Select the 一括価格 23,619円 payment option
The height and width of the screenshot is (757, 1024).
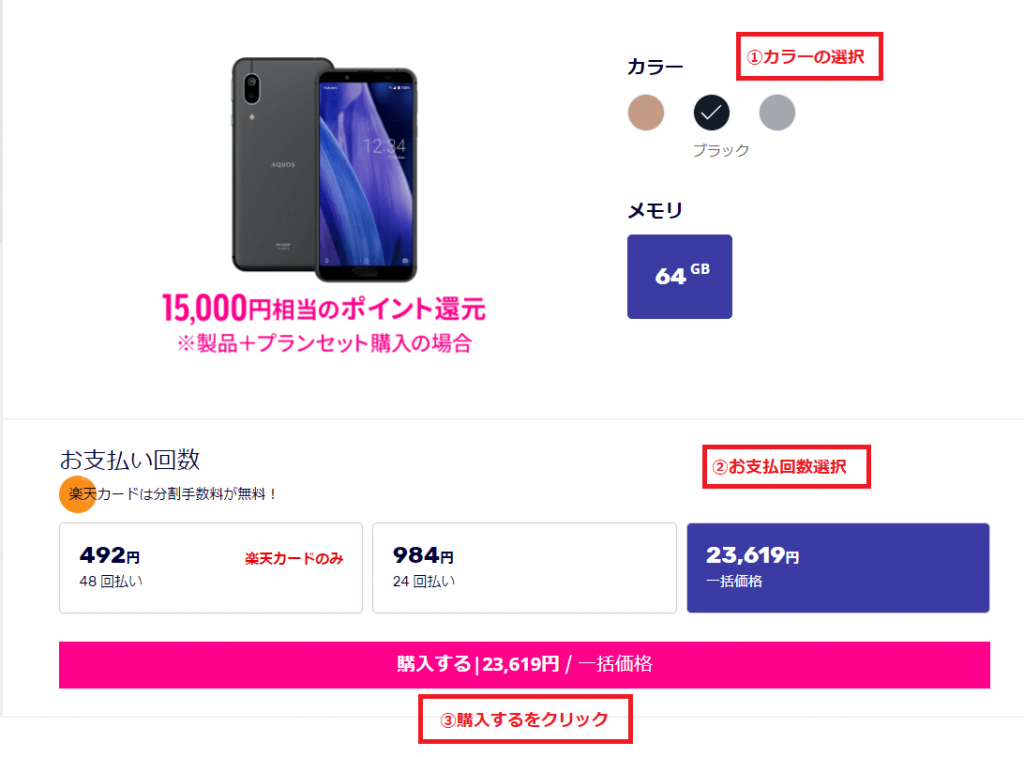[x=838, y=568]
